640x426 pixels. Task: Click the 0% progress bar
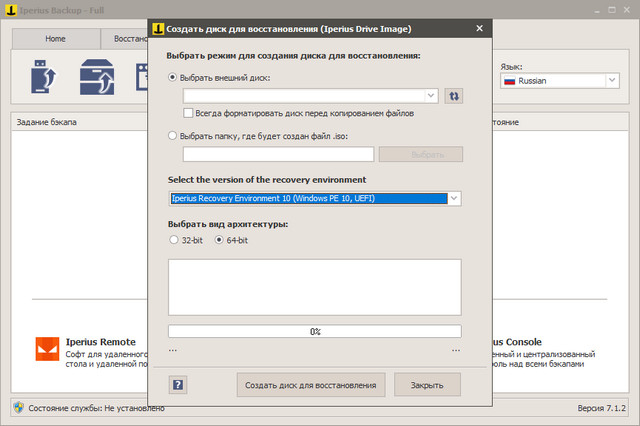coord(315,331)
